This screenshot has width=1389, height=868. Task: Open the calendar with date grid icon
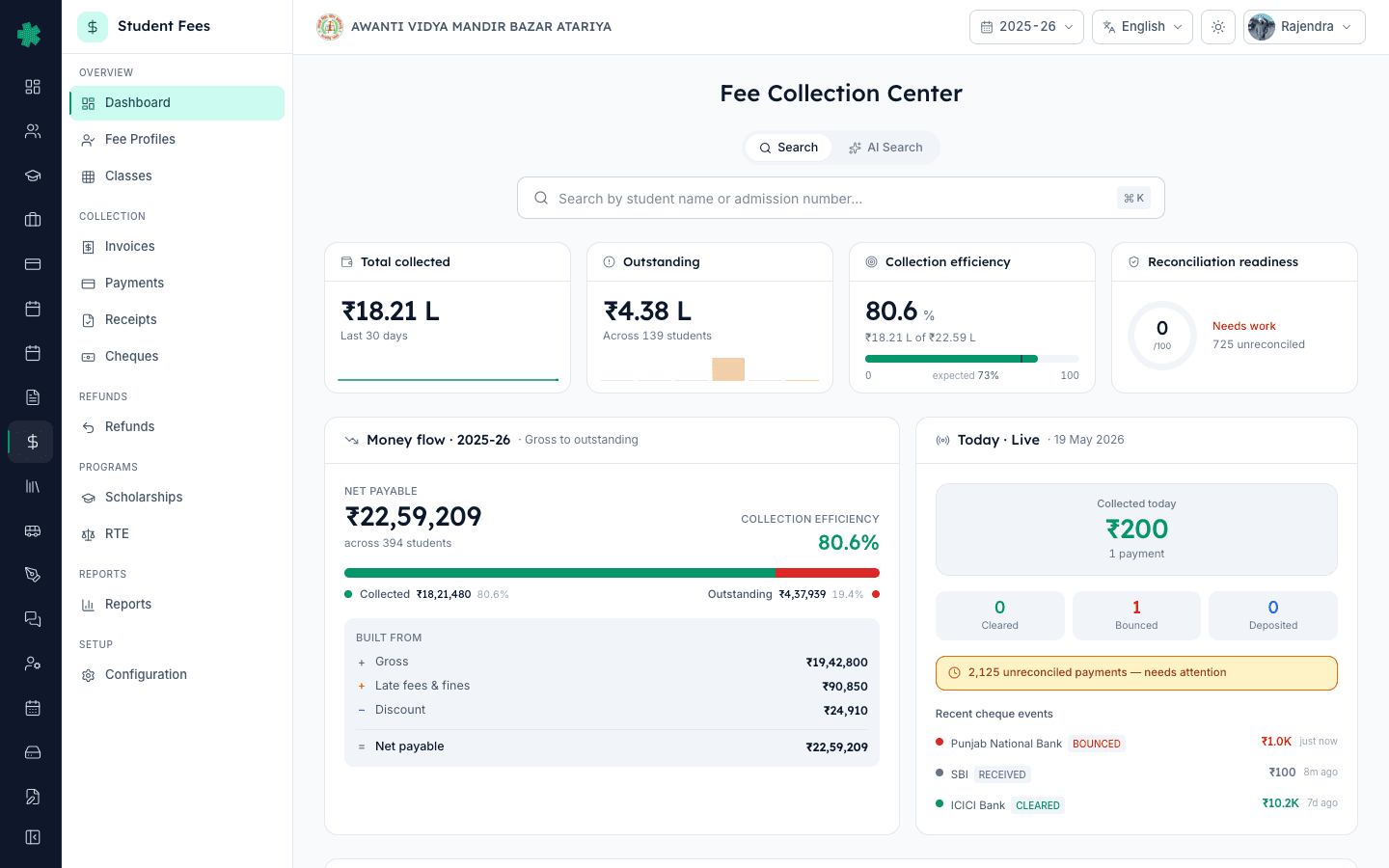[33, 708]
